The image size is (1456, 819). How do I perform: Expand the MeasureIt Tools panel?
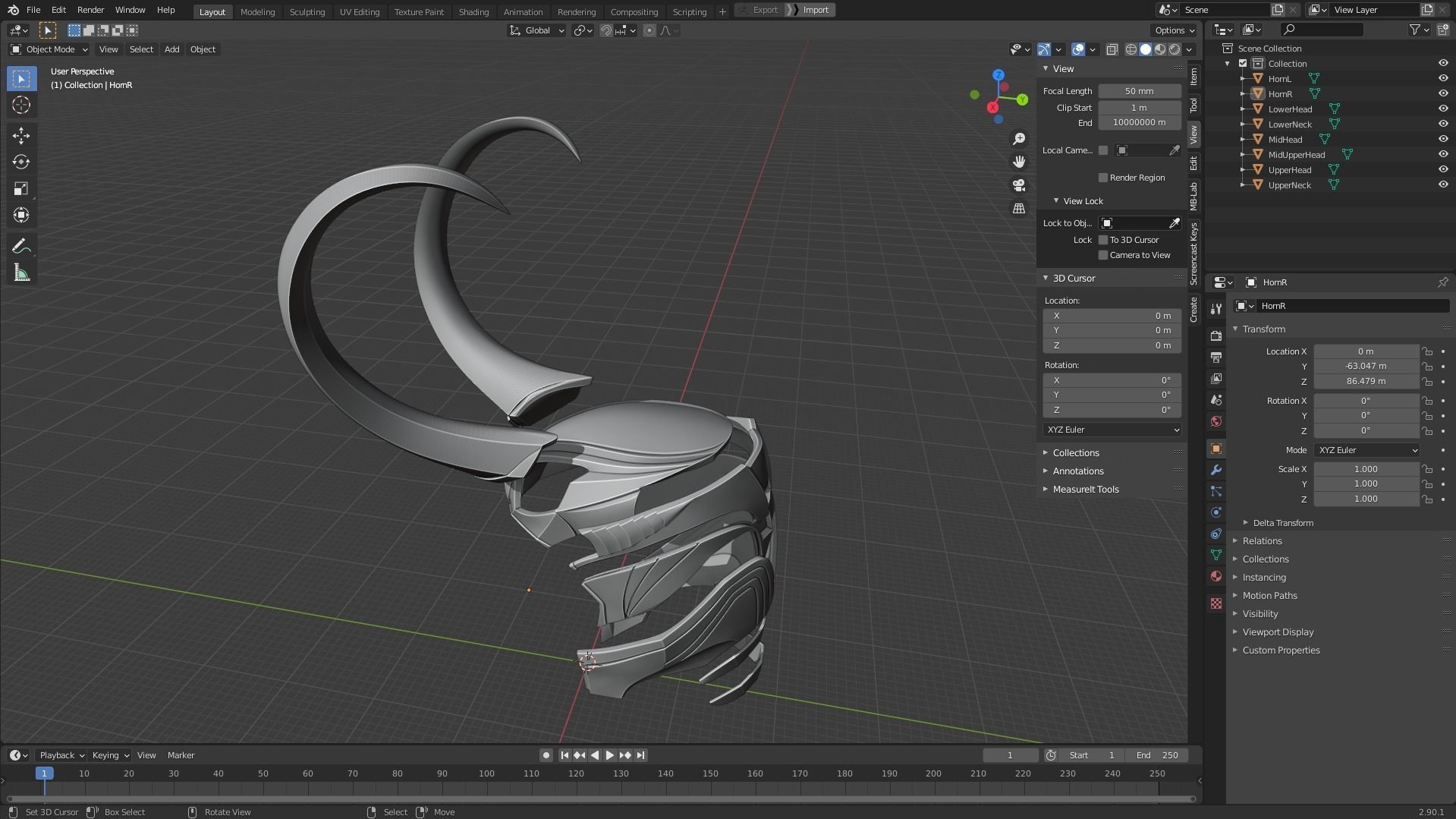click(x=1085, y=490)
